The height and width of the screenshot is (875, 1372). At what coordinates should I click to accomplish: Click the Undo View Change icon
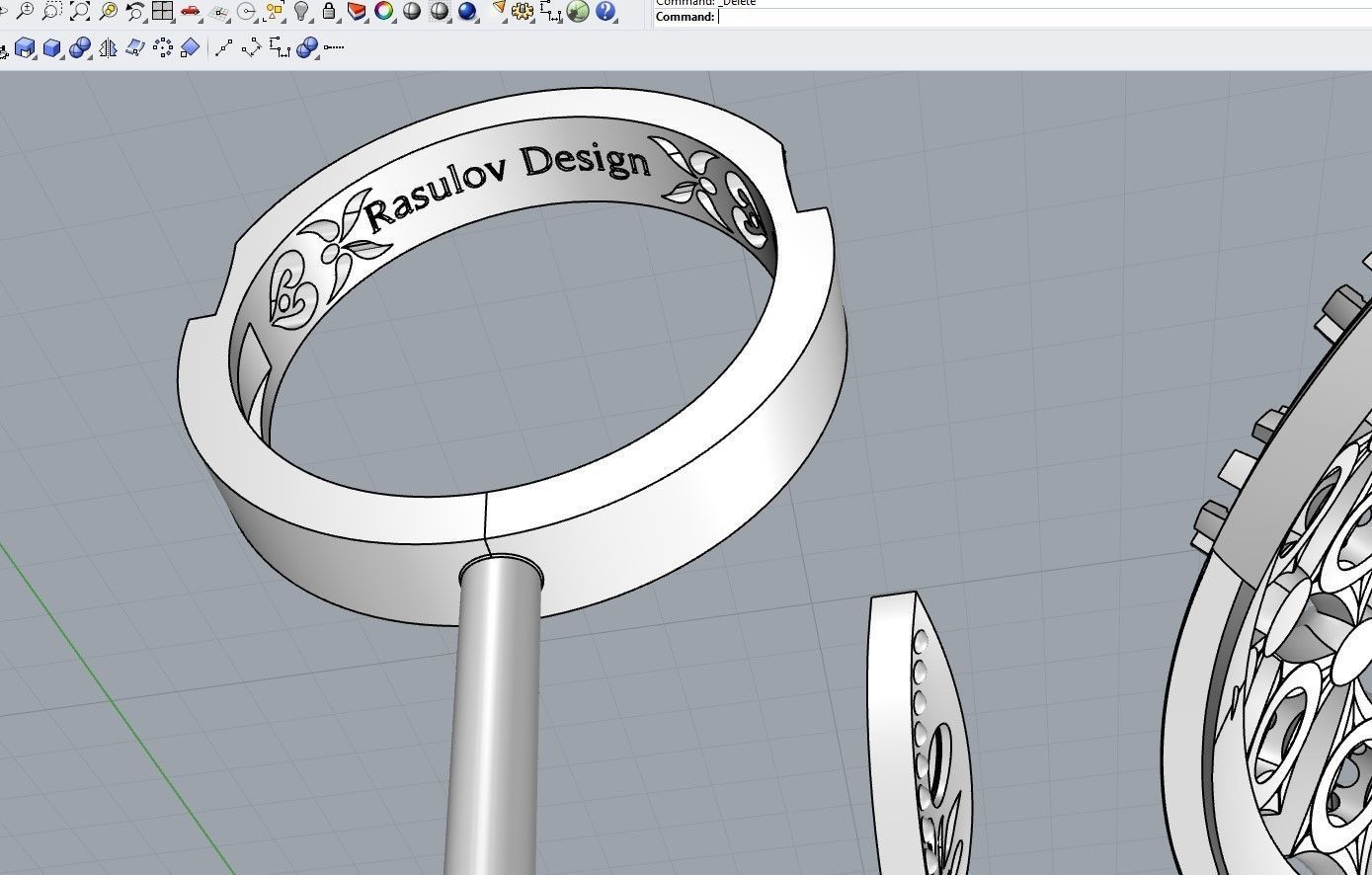coord(135,11)
